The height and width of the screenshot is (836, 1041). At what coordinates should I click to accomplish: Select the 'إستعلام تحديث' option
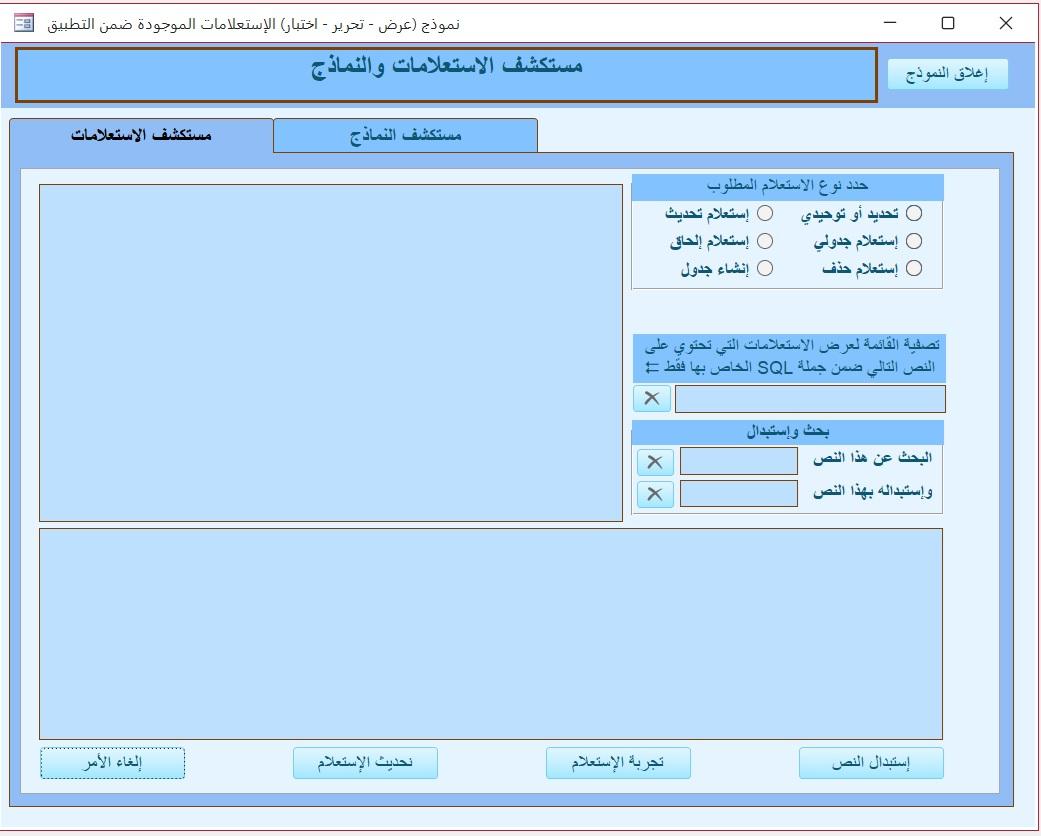pos(767,213)
